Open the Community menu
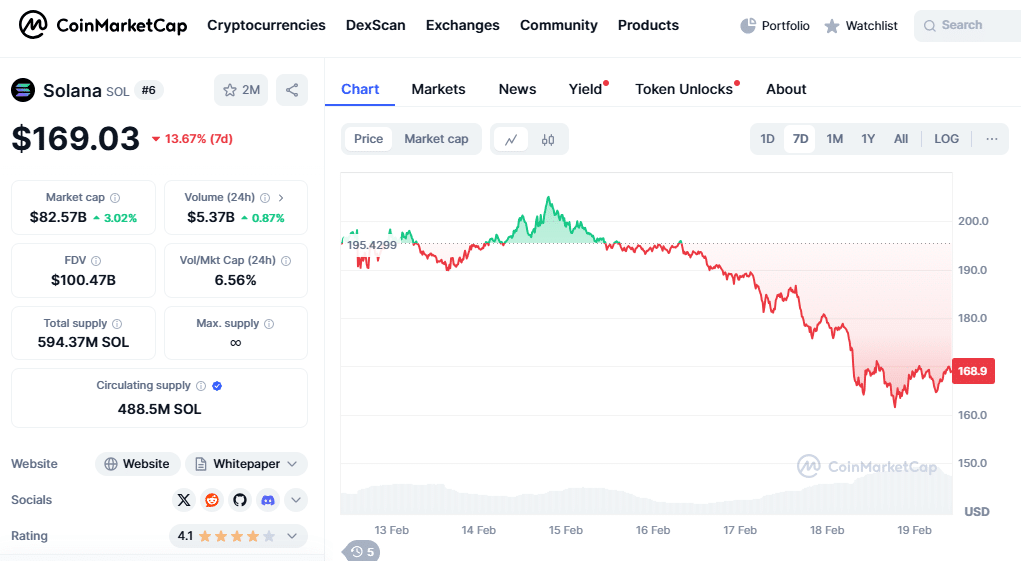 559,25
